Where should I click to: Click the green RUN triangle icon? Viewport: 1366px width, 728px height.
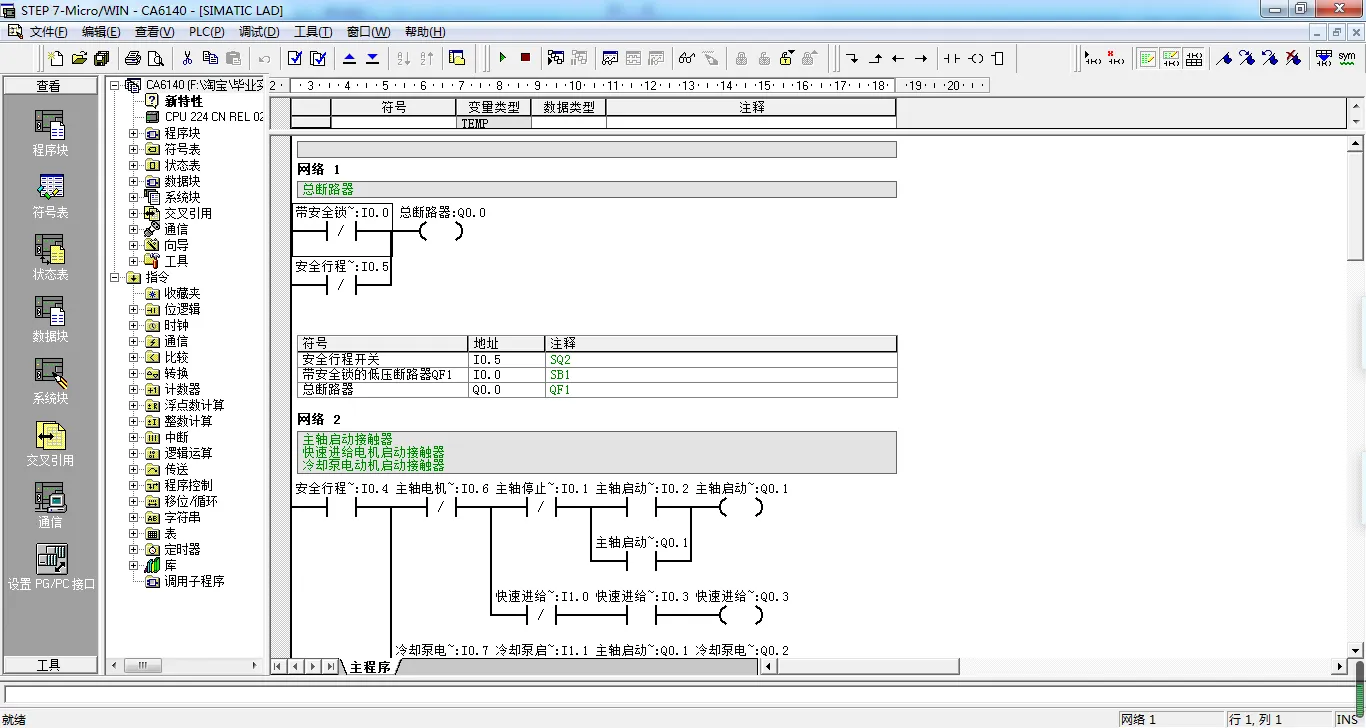click(503, 58)
